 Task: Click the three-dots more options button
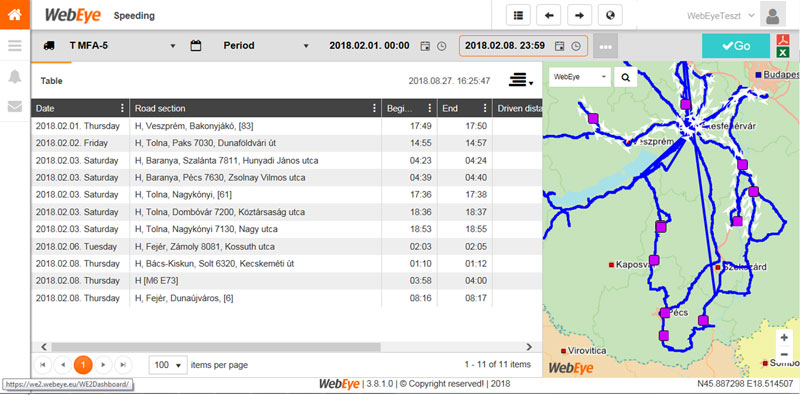(x=606, y=46)
